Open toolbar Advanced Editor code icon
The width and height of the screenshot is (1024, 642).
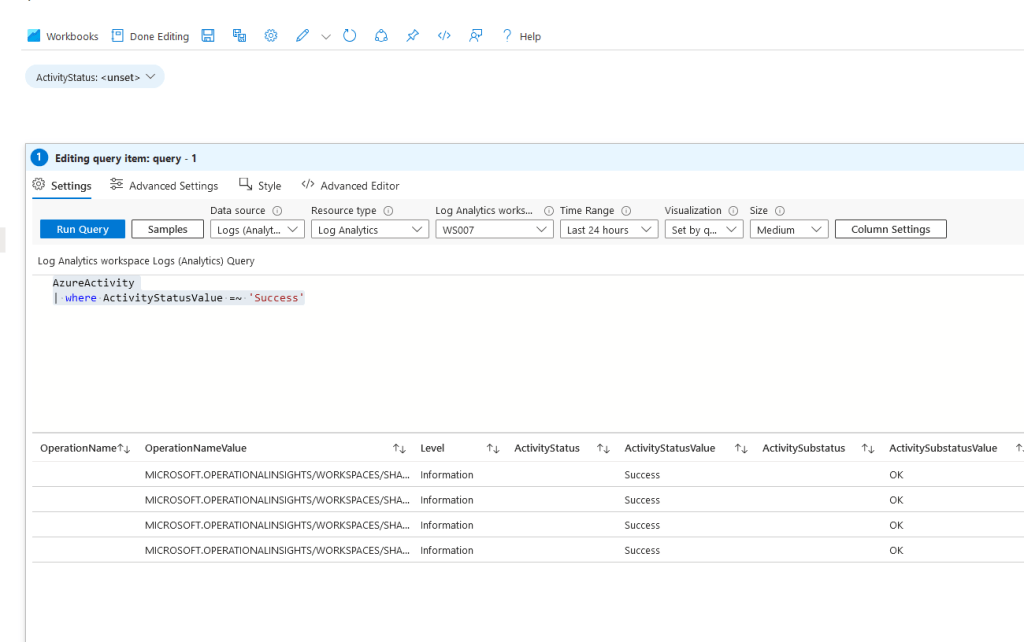pos(444,36)
